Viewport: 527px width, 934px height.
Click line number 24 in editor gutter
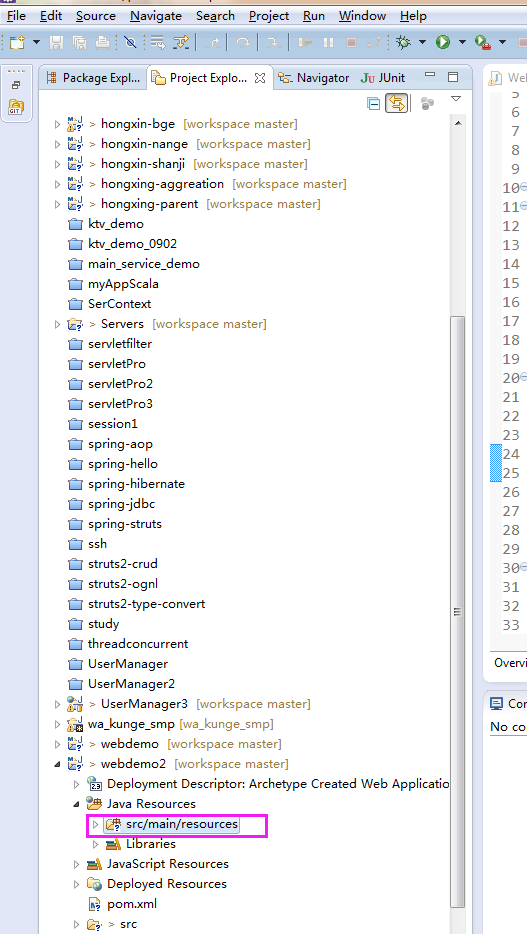coord(512,454)
